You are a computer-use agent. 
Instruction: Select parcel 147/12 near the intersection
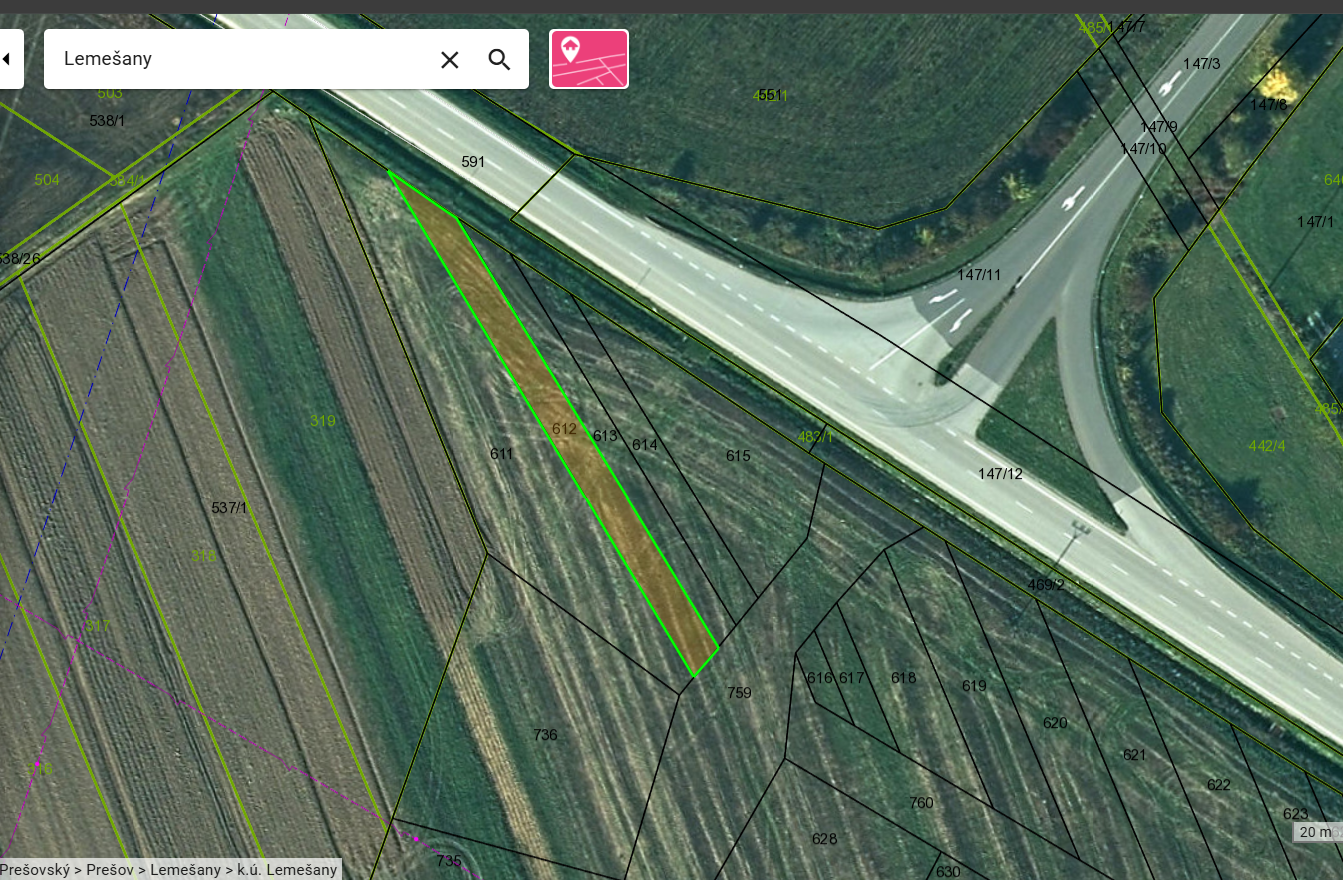coord(999,474)
